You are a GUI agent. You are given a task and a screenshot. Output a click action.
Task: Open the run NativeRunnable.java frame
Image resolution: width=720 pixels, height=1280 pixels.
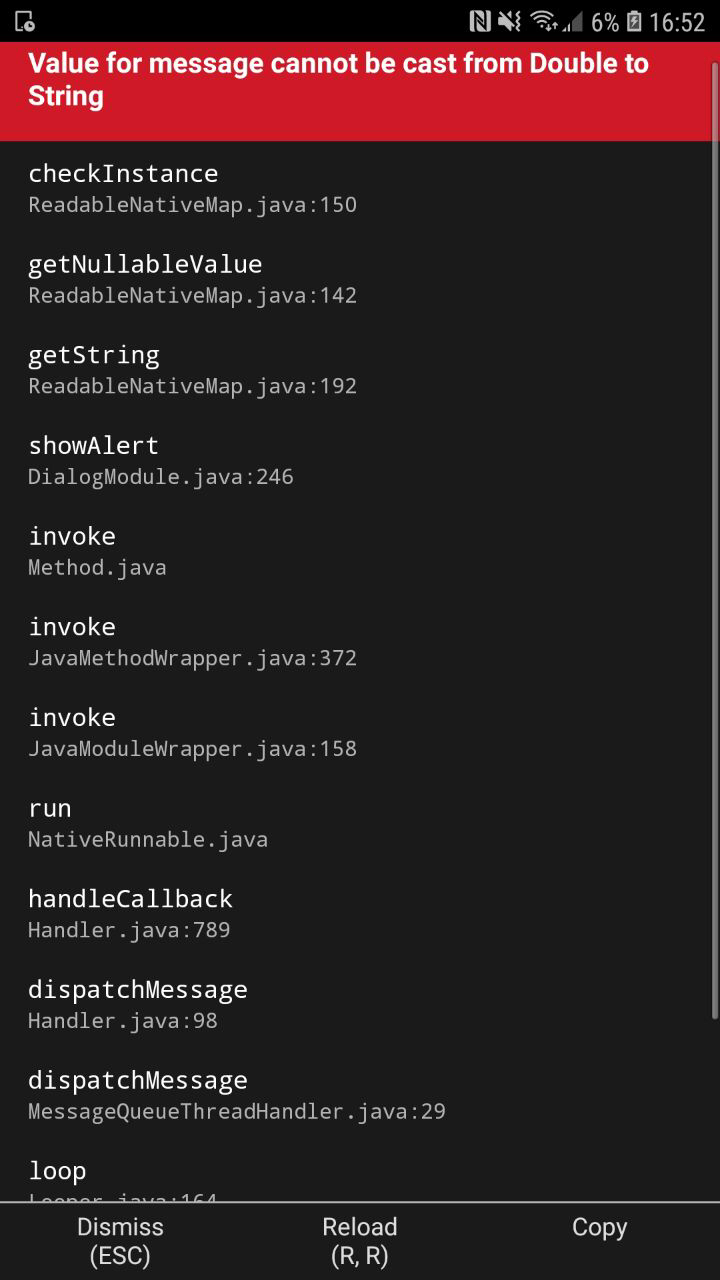[360, 823]
